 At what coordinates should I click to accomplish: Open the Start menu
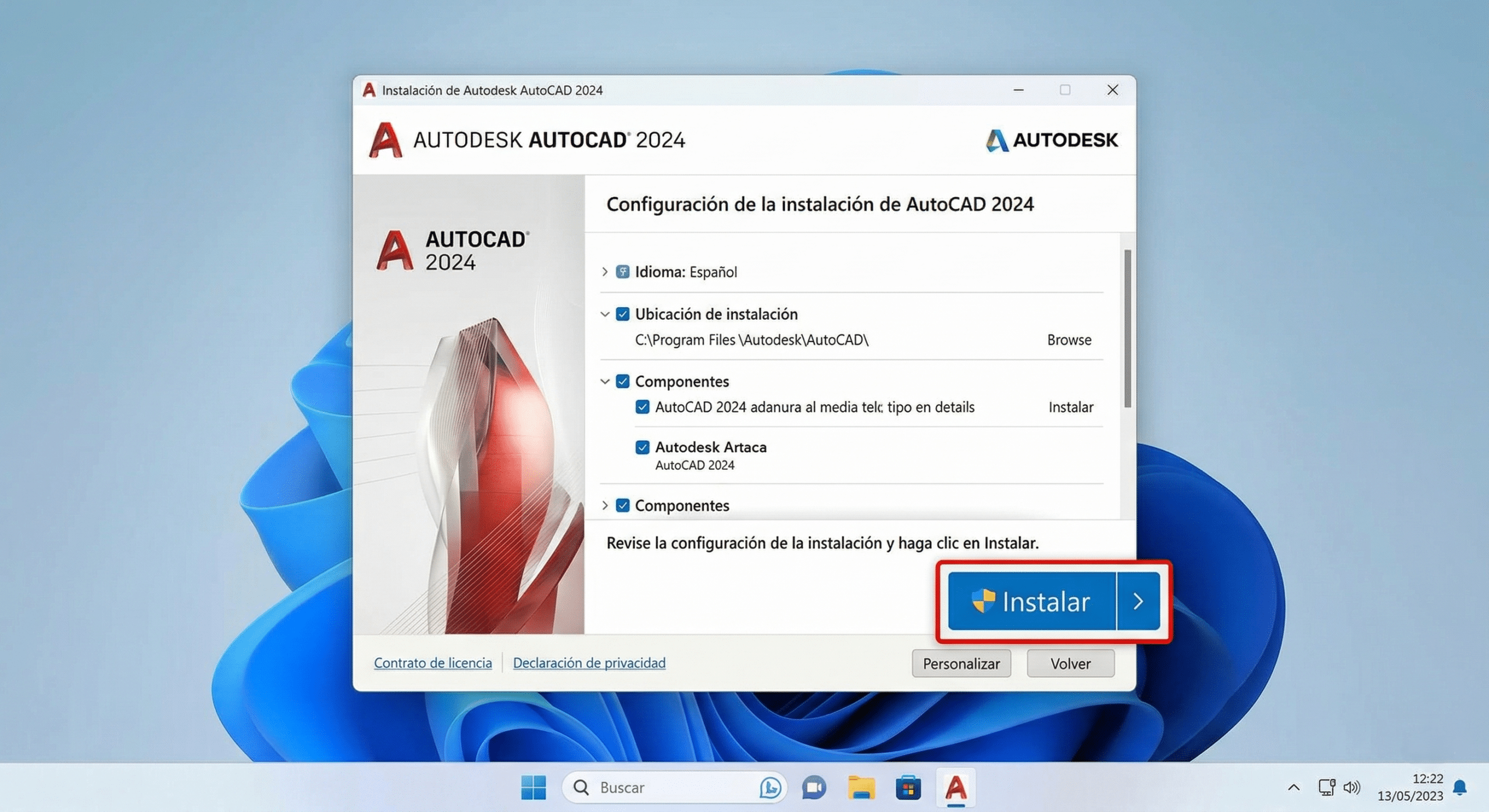click(x=533, y=788)
